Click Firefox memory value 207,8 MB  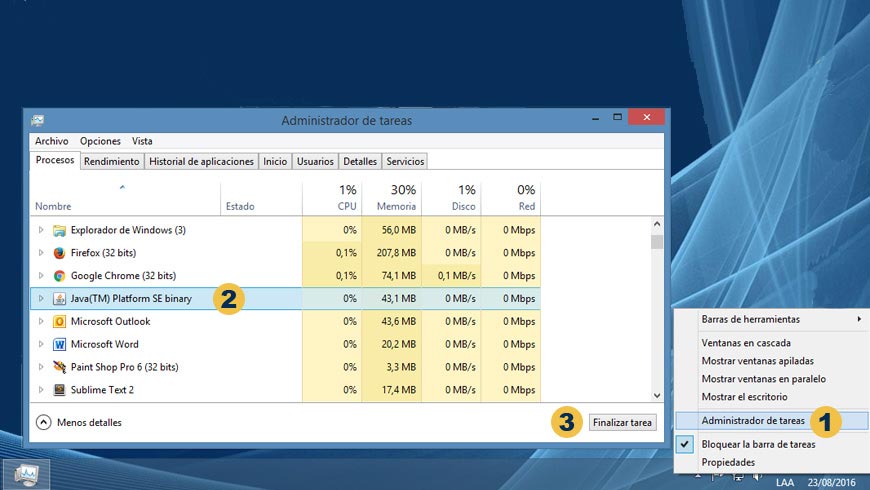tap(396, 253)
